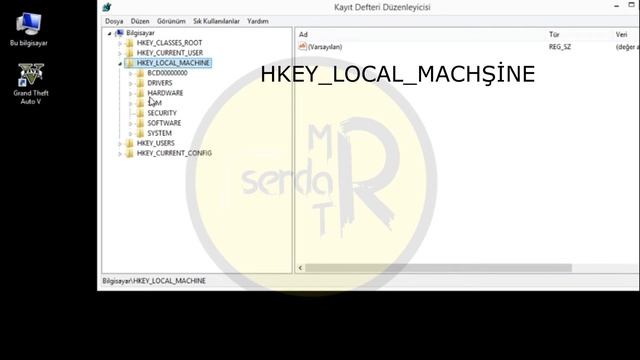Select the BCD00000000 tree label
The width and height of the screenshot is (640, 360).
[x=167, y=73]
